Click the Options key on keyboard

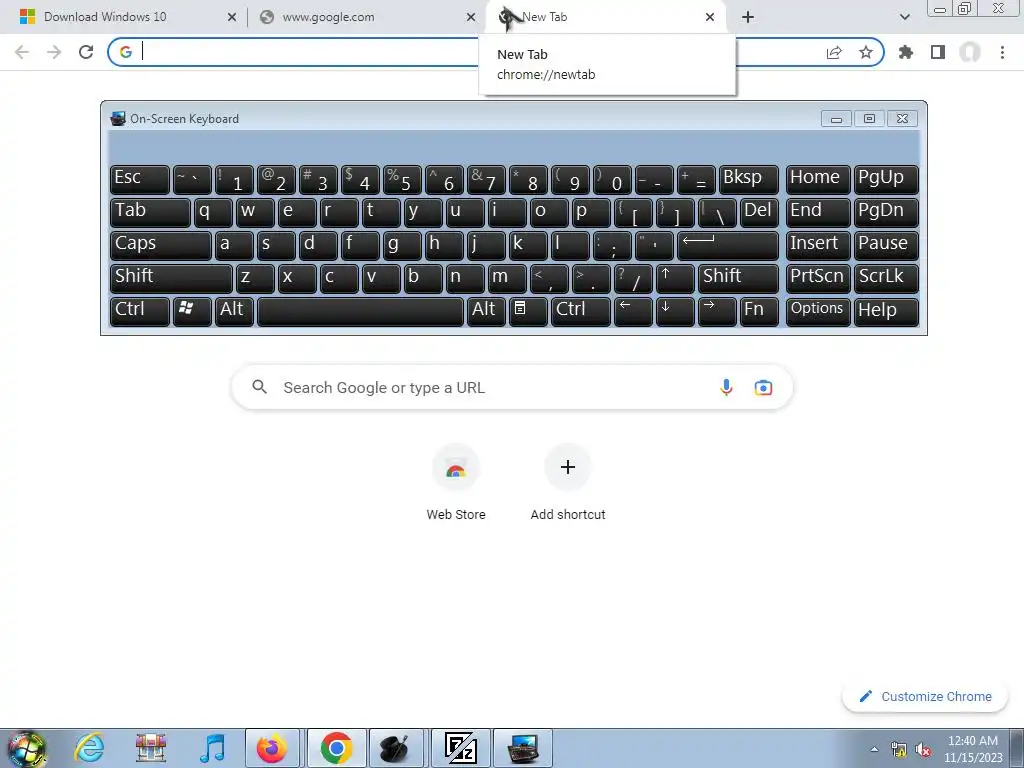(818, 311)
